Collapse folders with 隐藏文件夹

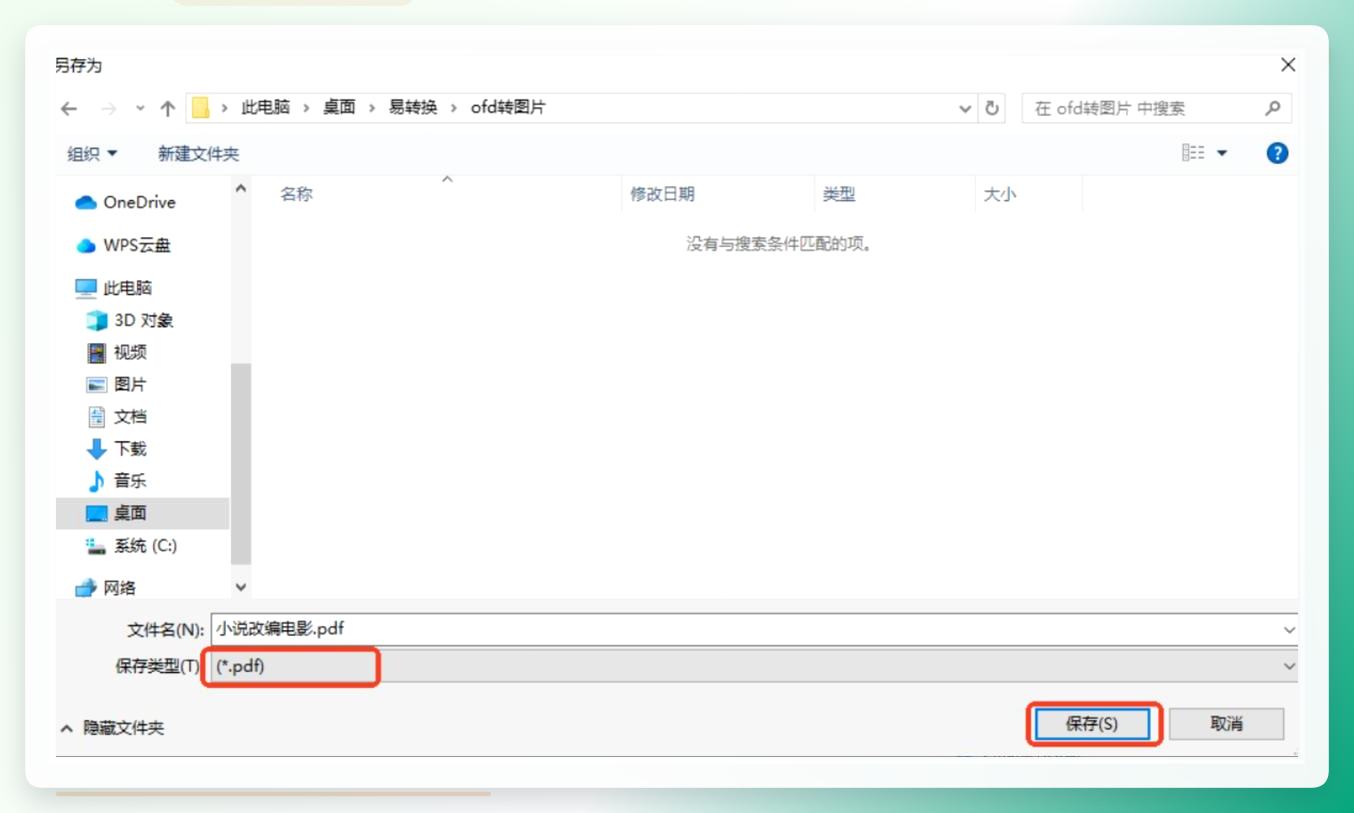click(x=112, y=728)
